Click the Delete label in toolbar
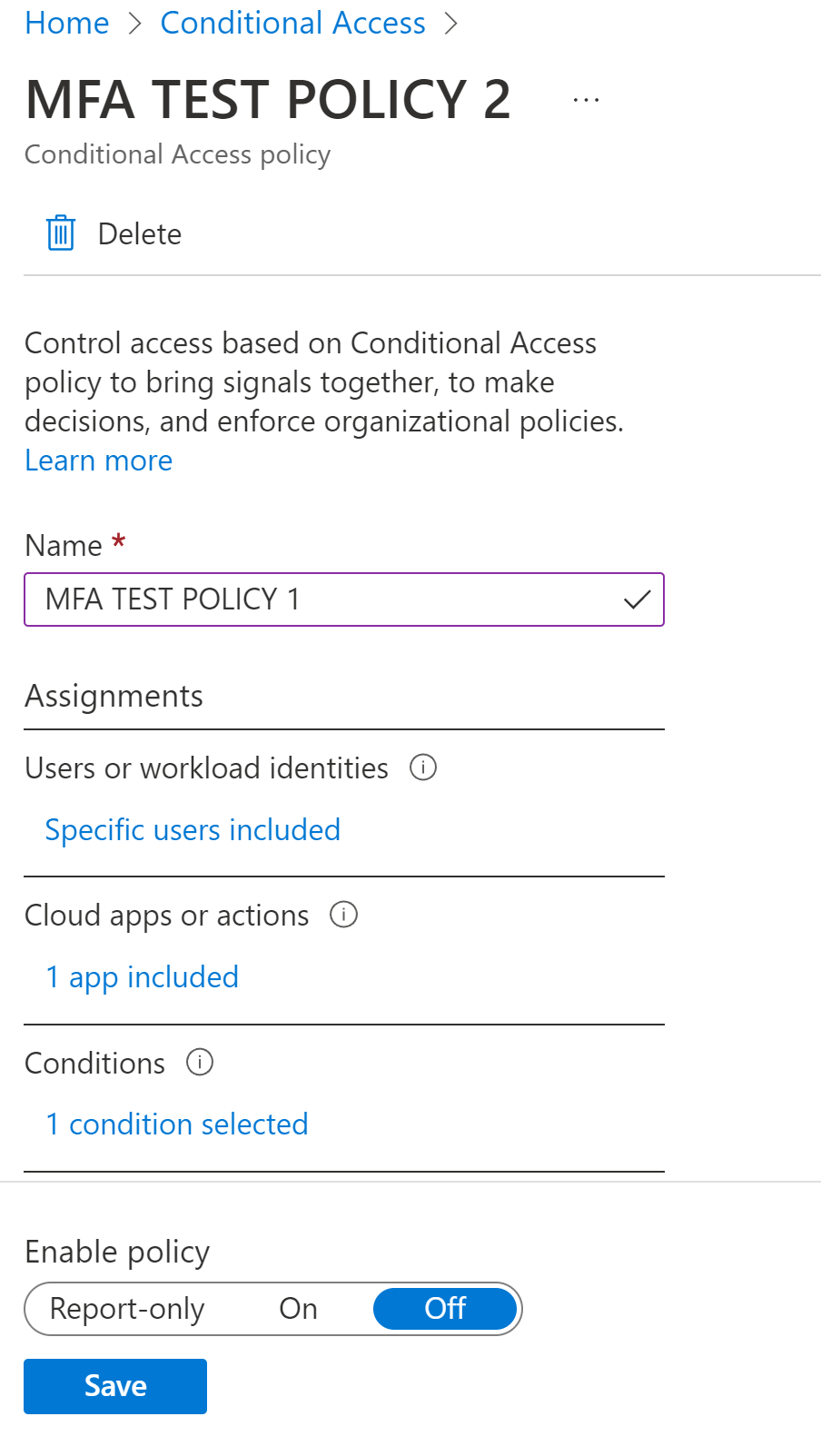The image size is (821, 1456). point(140,234)
